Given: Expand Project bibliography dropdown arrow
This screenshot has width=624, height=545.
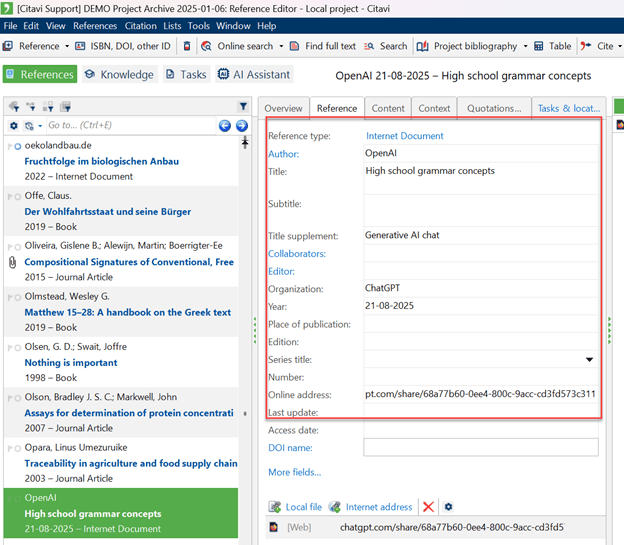Looking at the screenshot, I should click(525, 46).
